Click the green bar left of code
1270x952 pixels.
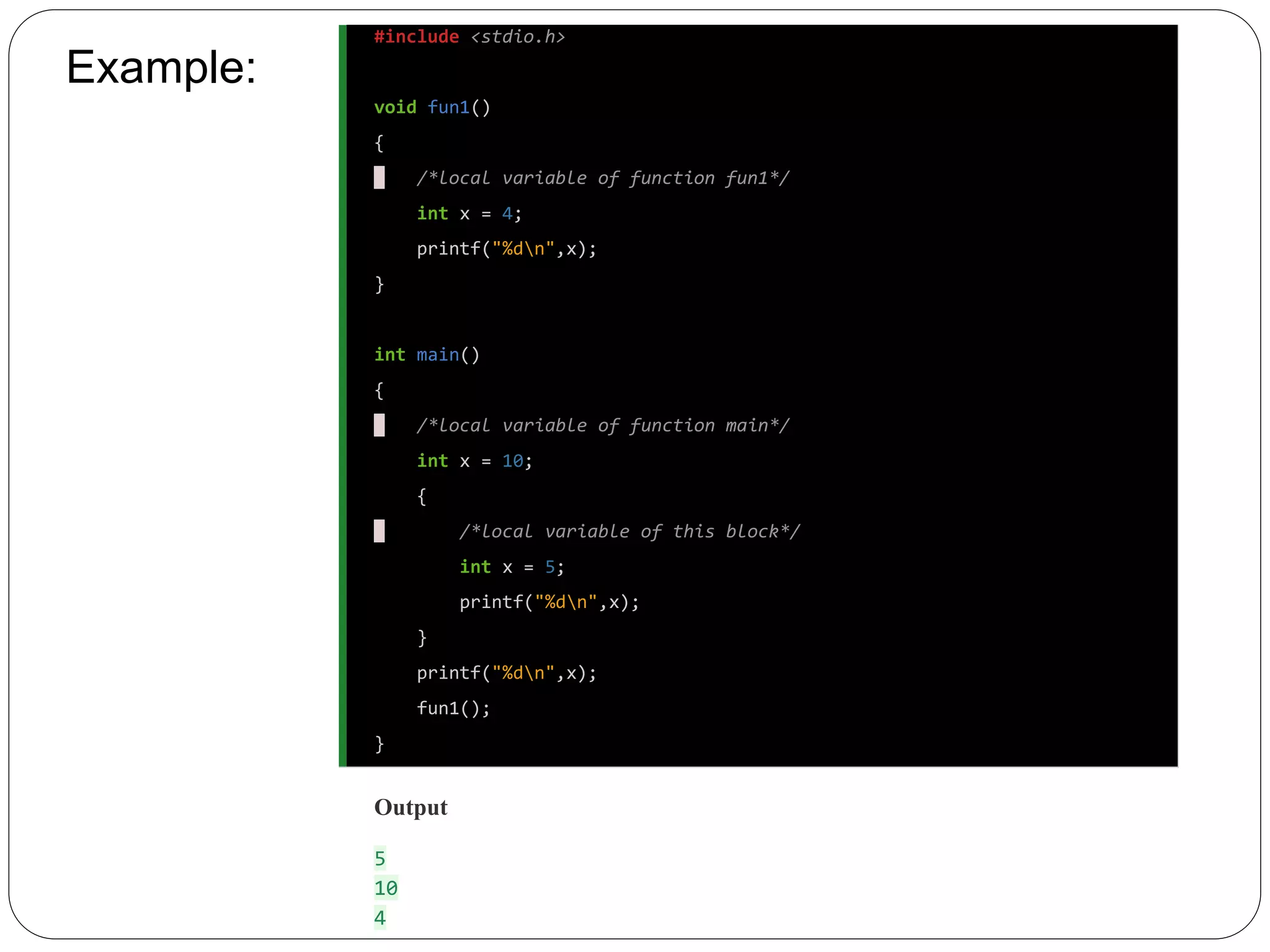342,395
